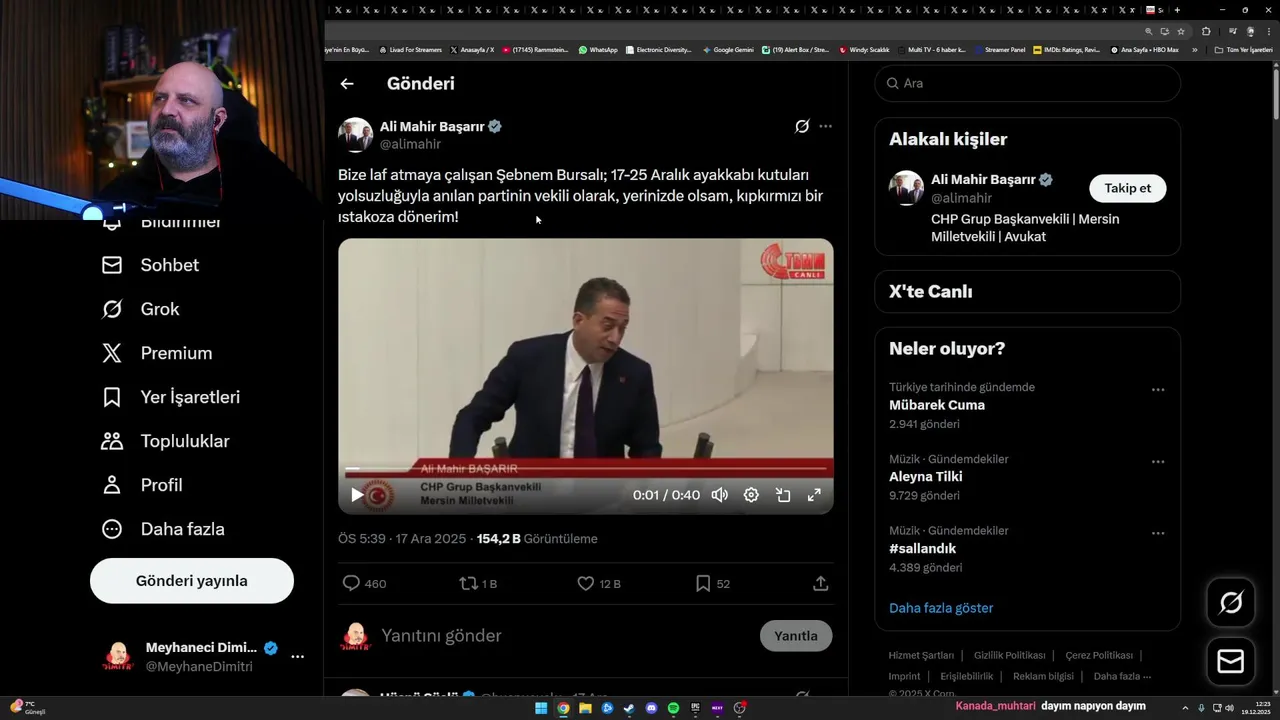
Task: Open File Explorer from the taskbar
Action: click(x=585, y=708)
